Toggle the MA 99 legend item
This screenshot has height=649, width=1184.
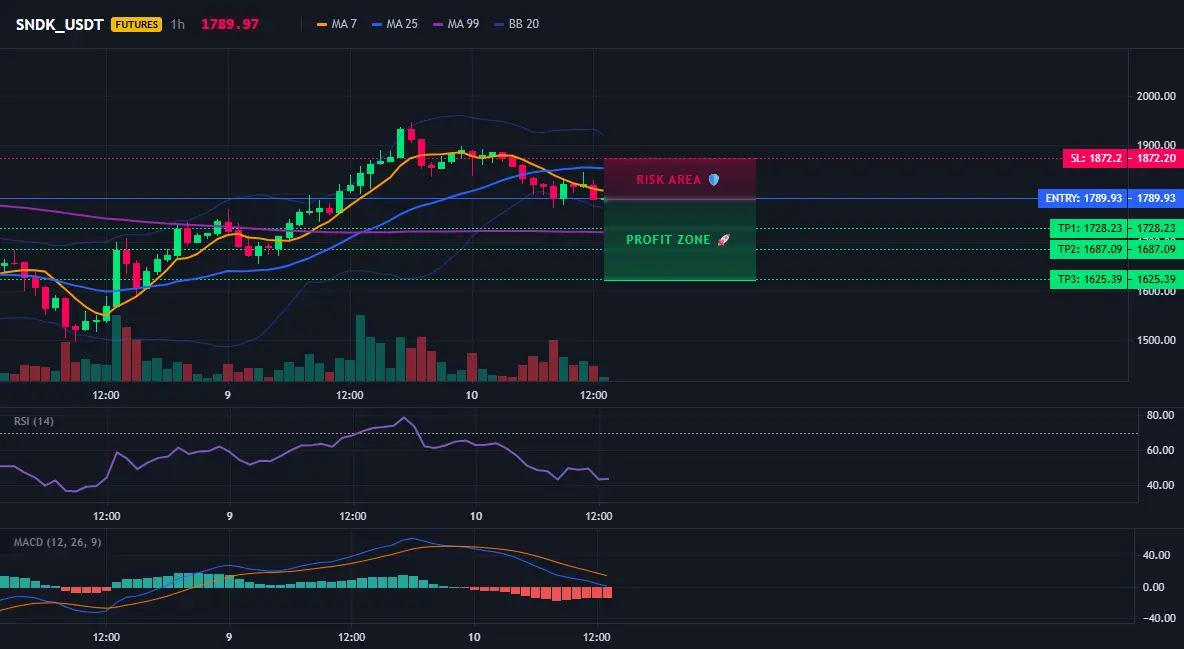point(456,24)
